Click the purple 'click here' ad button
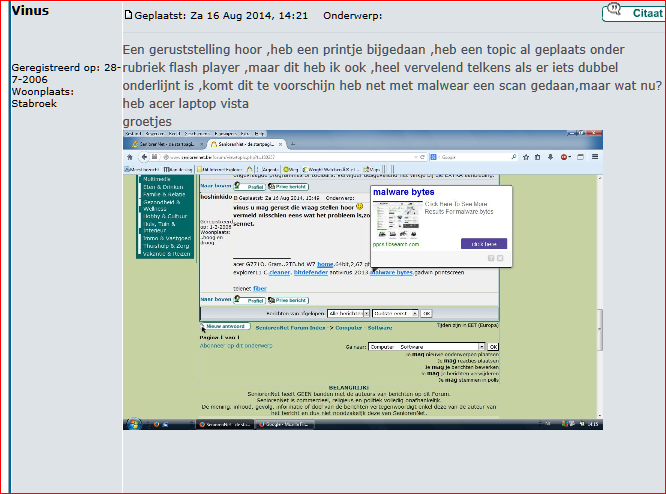This screenshot has width=666, height=494. pos(484,243)
